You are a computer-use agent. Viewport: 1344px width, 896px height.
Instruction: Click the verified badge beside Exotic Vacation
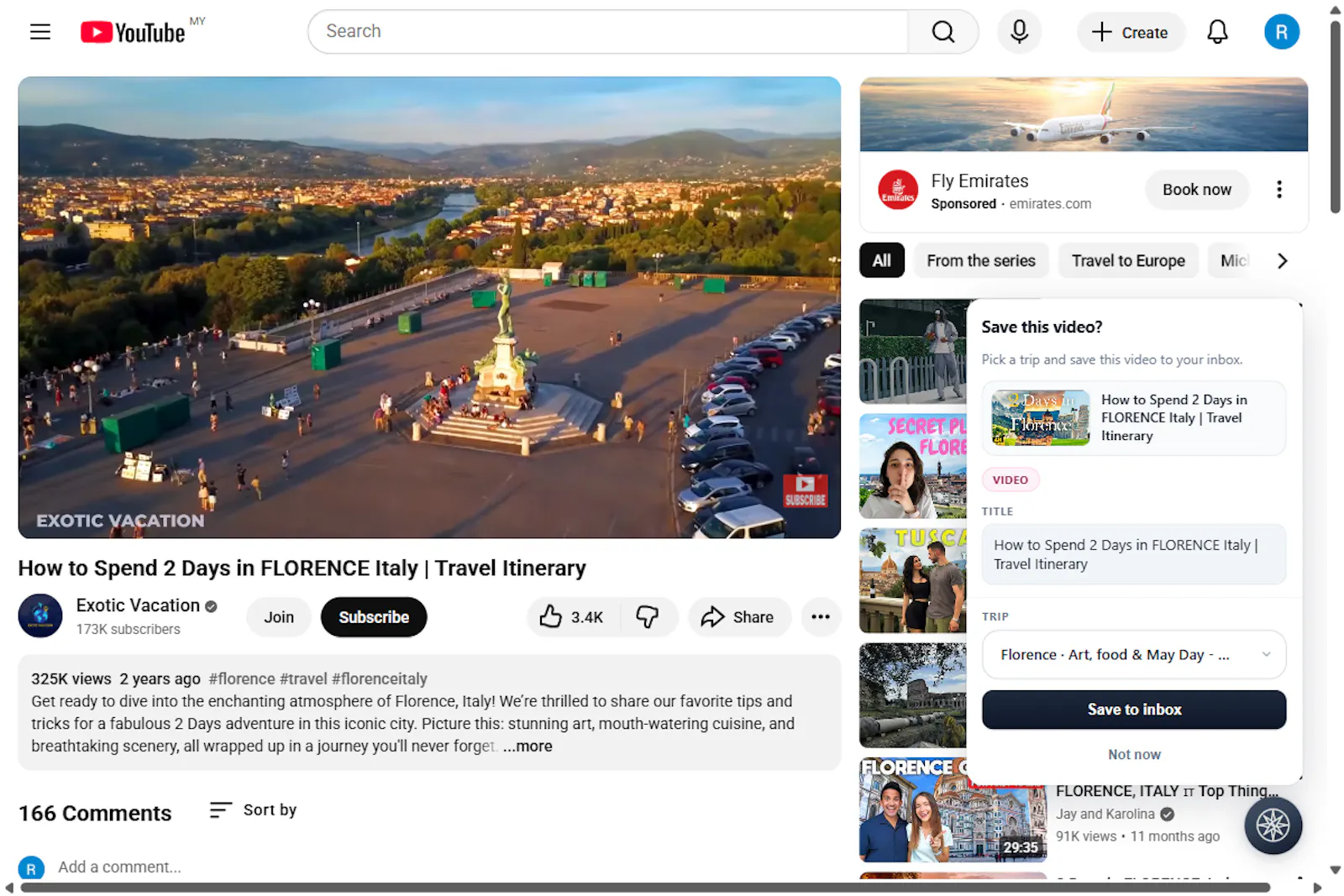(211, 606)
